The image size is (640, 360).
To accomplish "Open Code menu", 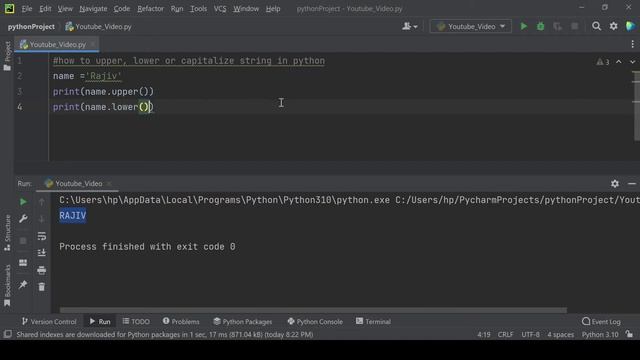I will coord(122,9).
